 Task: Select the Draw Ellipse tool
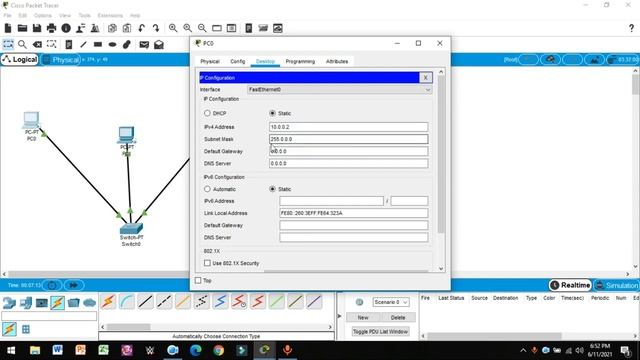coord(113,44)
